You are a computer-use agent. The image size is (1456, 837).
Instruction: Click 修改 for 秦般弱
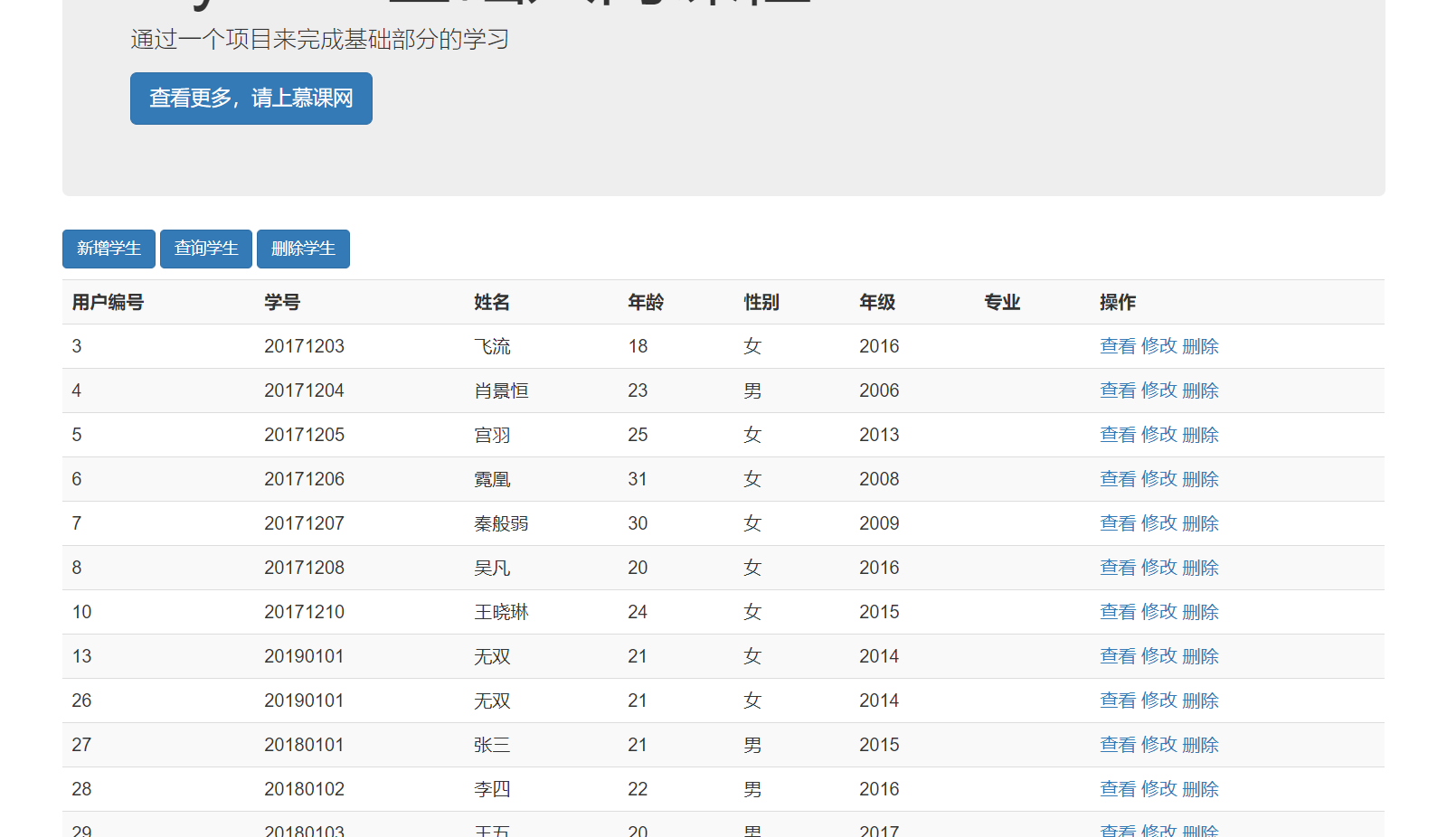(1159, 523)
